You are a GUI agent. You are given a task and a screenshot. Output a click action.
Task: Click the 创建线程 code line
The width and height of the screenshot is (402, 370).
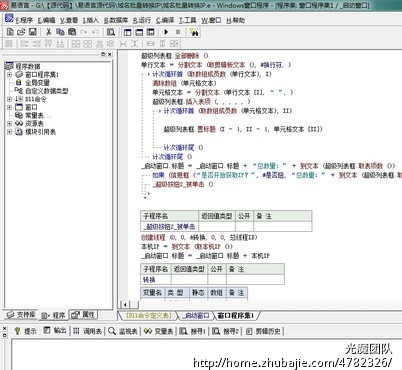coord(199,237)
